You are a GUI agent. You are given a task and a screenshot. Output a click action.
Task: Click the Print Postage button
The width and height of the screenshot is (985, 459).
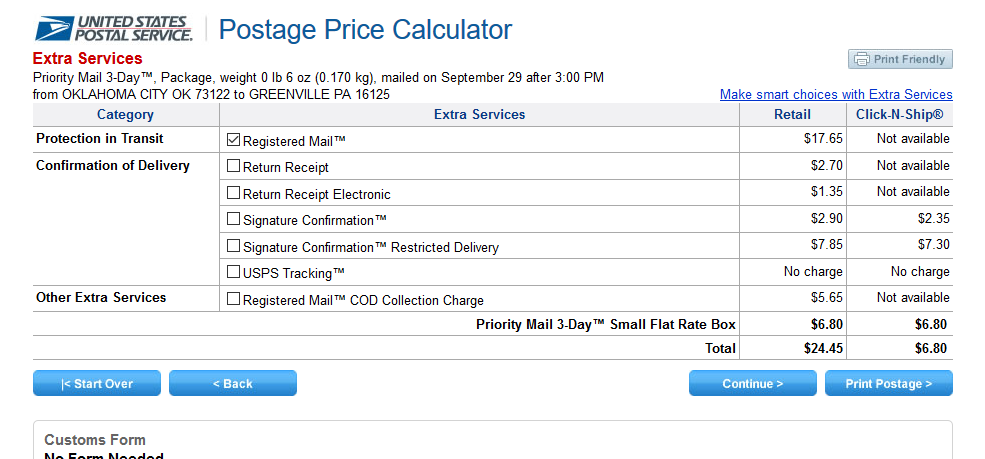pos(888,383)
